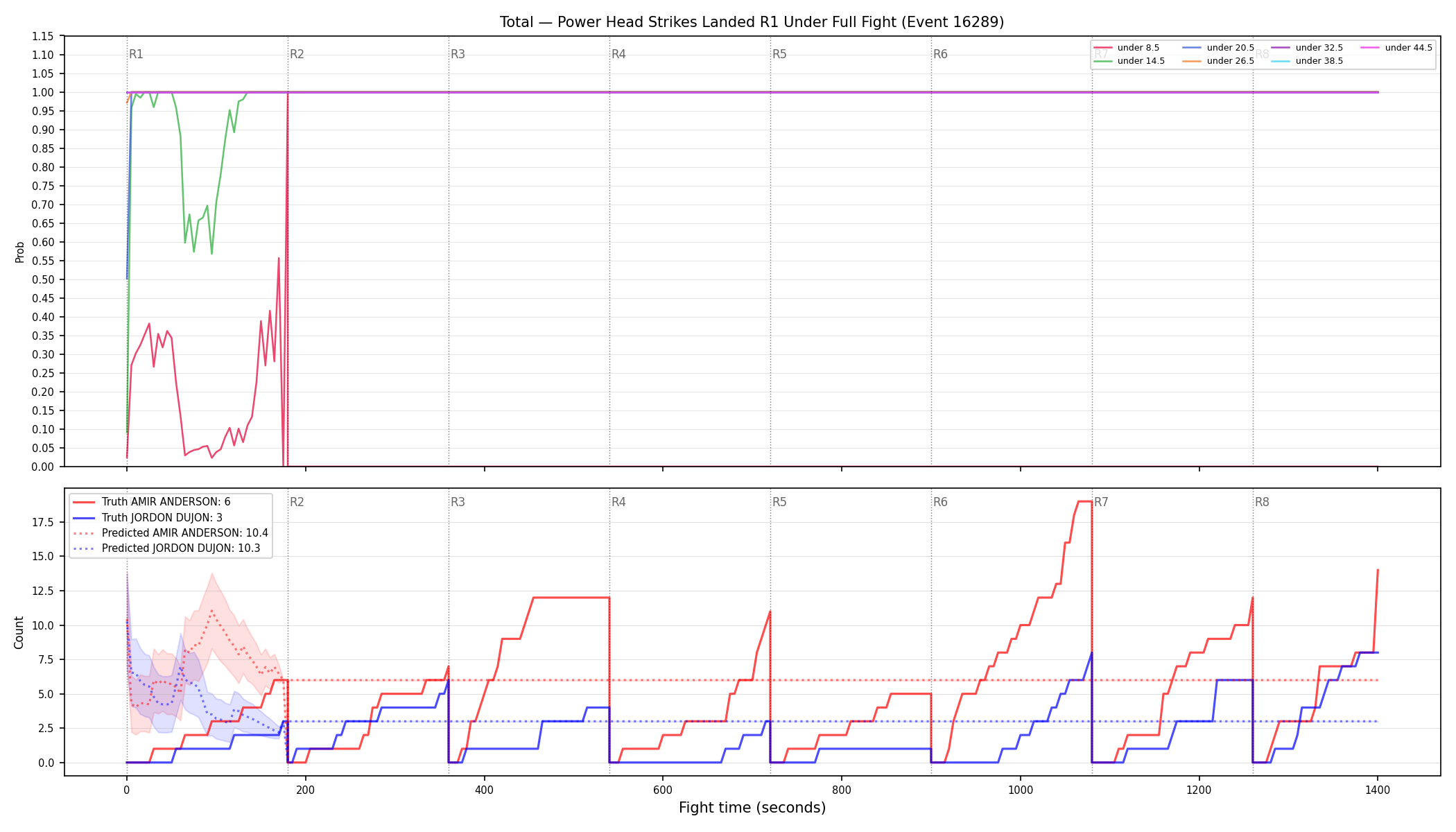This screenshot has width=1456, height=832.
Task: Select the 'under 32.5' legend entry
Action: [x=1308, y=48]
